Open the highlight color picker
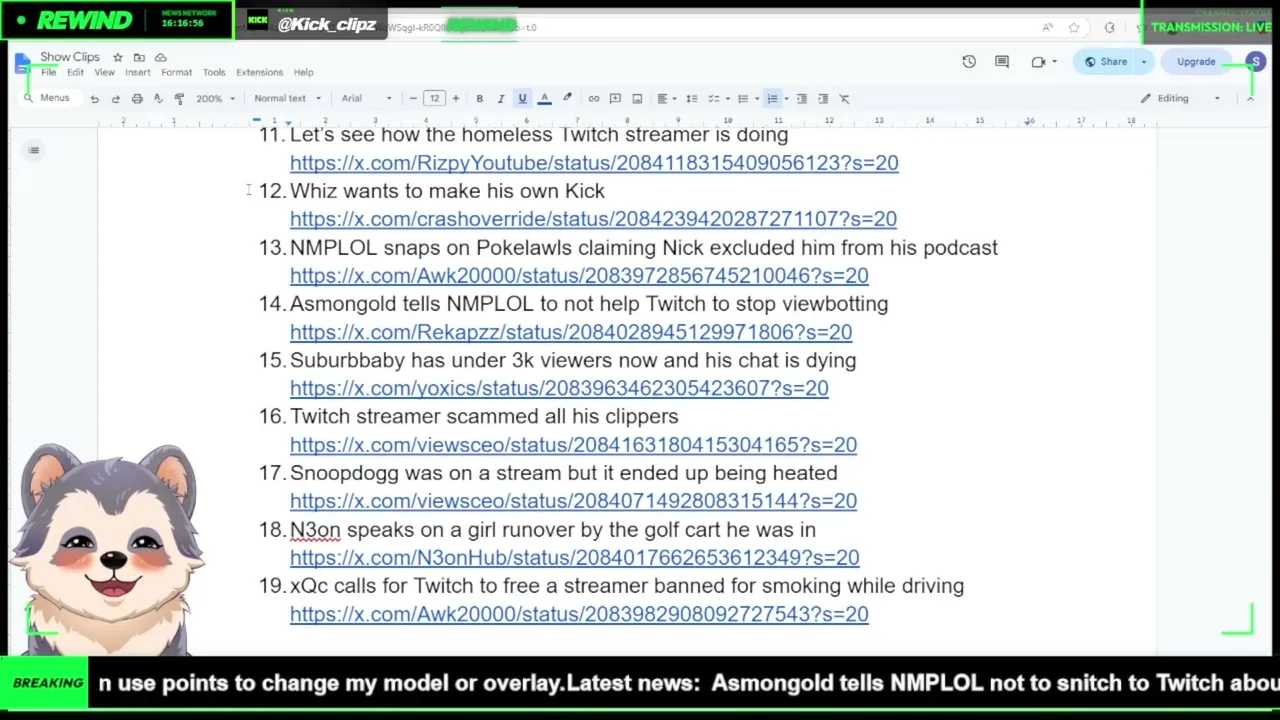The image size is (1280, 720). coord(567,98)
